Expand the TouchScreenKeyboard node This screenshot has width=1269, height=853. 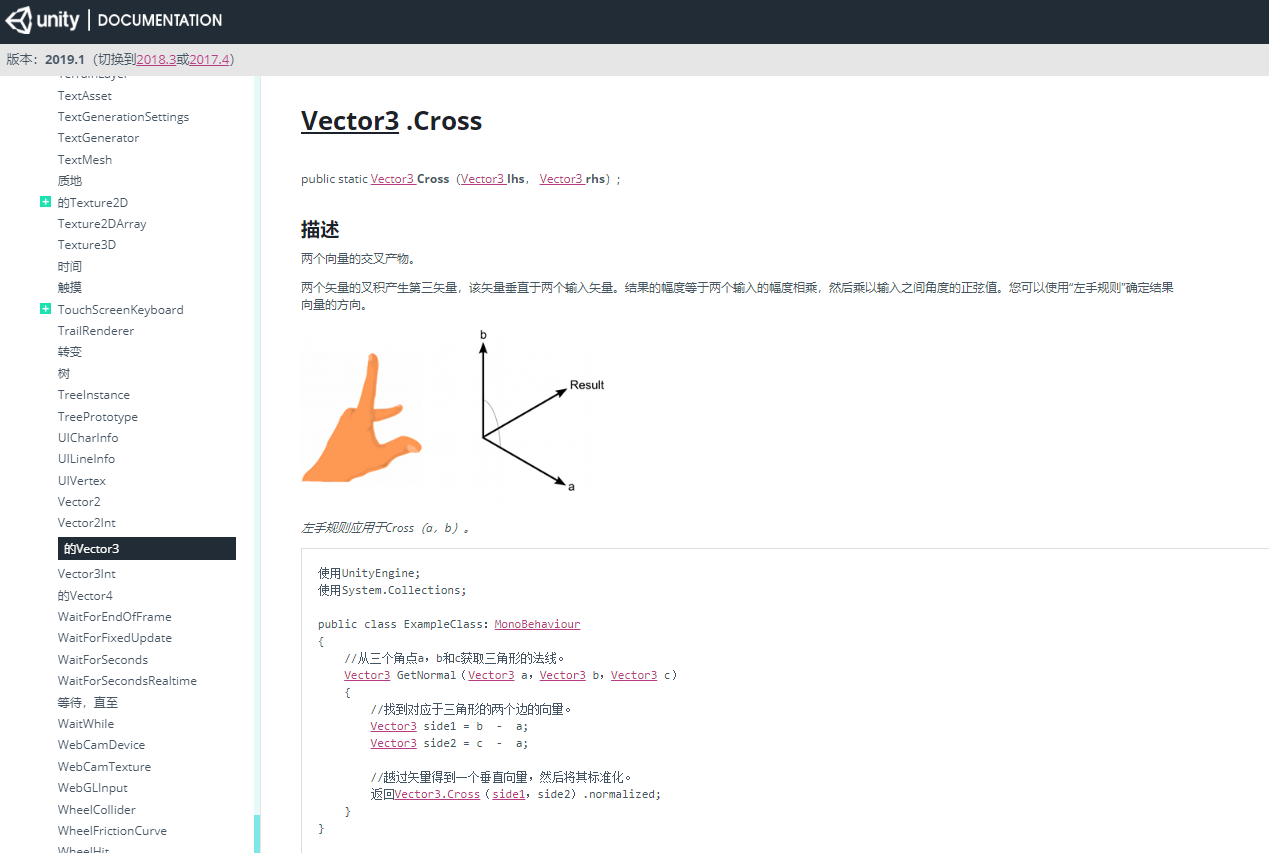tap(45, 309)
